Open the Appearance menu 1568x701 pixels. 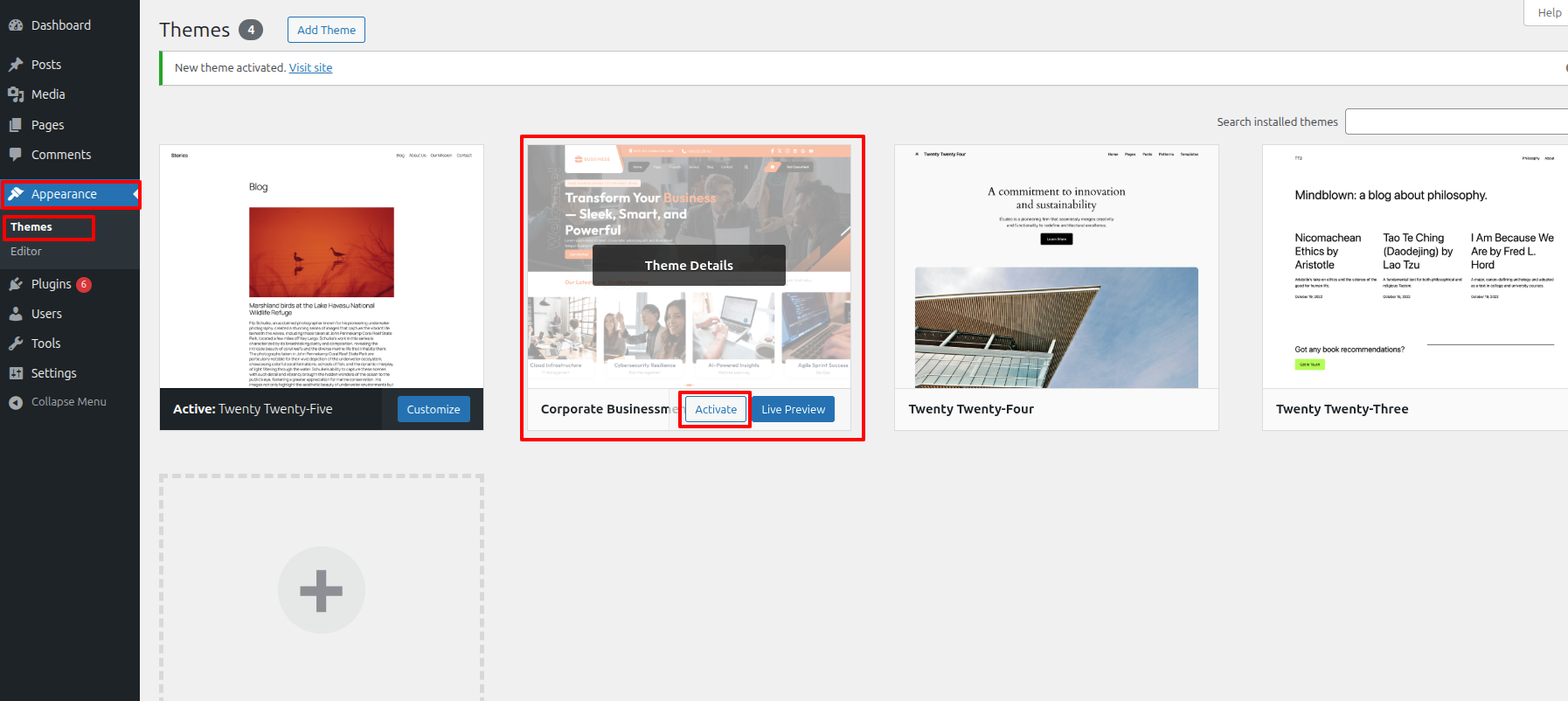[x=64, y=194]
